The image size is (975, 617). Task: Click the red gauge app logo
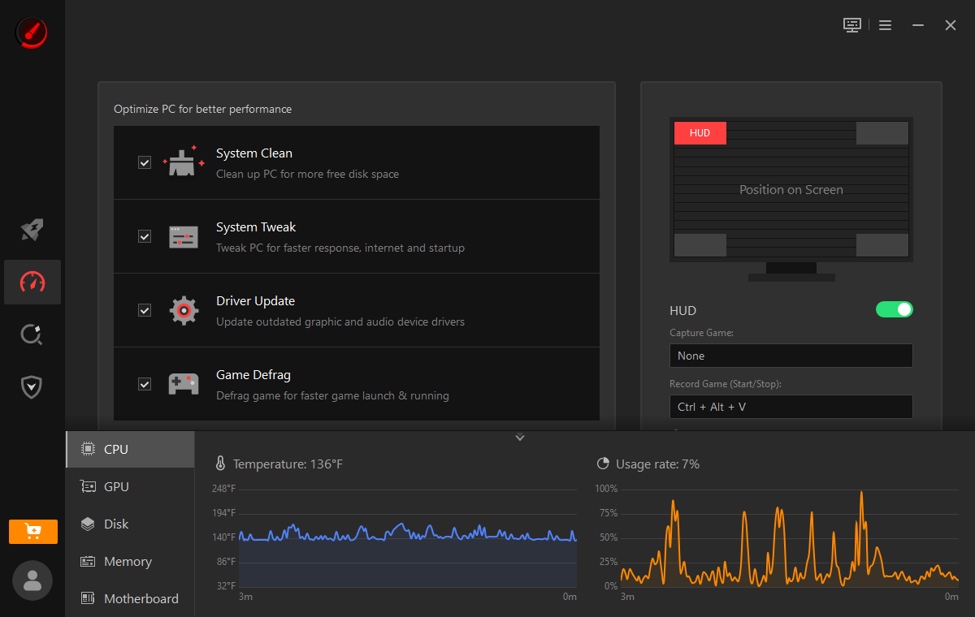tap(31, 32)
